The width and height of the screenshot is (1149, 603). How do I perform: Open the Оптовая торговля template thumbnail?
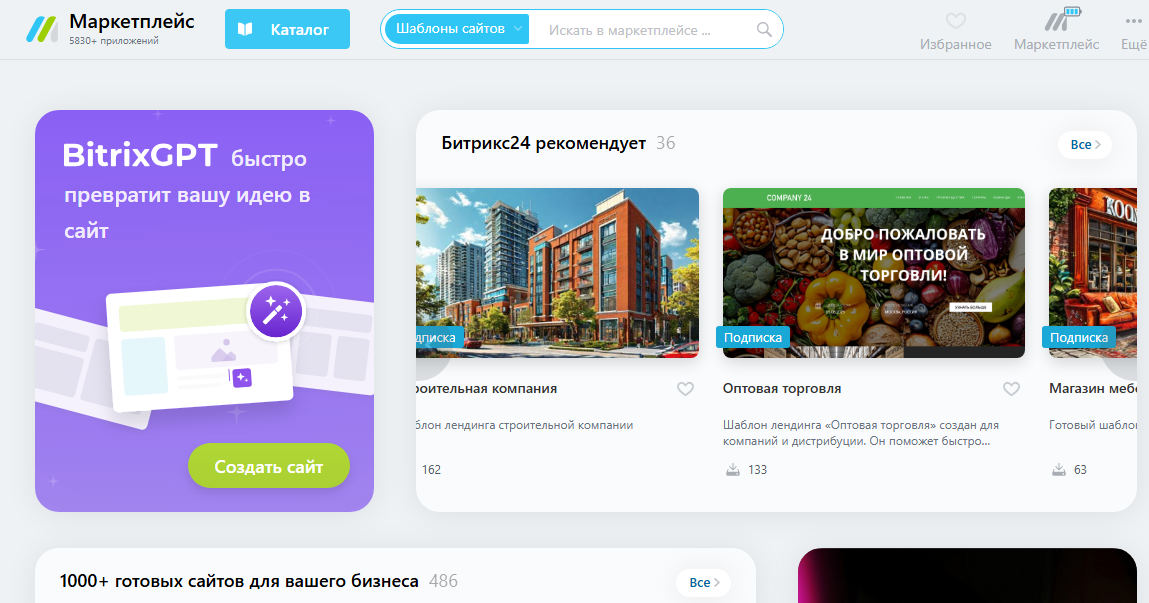pyautogui.click(x=873, y=273)
